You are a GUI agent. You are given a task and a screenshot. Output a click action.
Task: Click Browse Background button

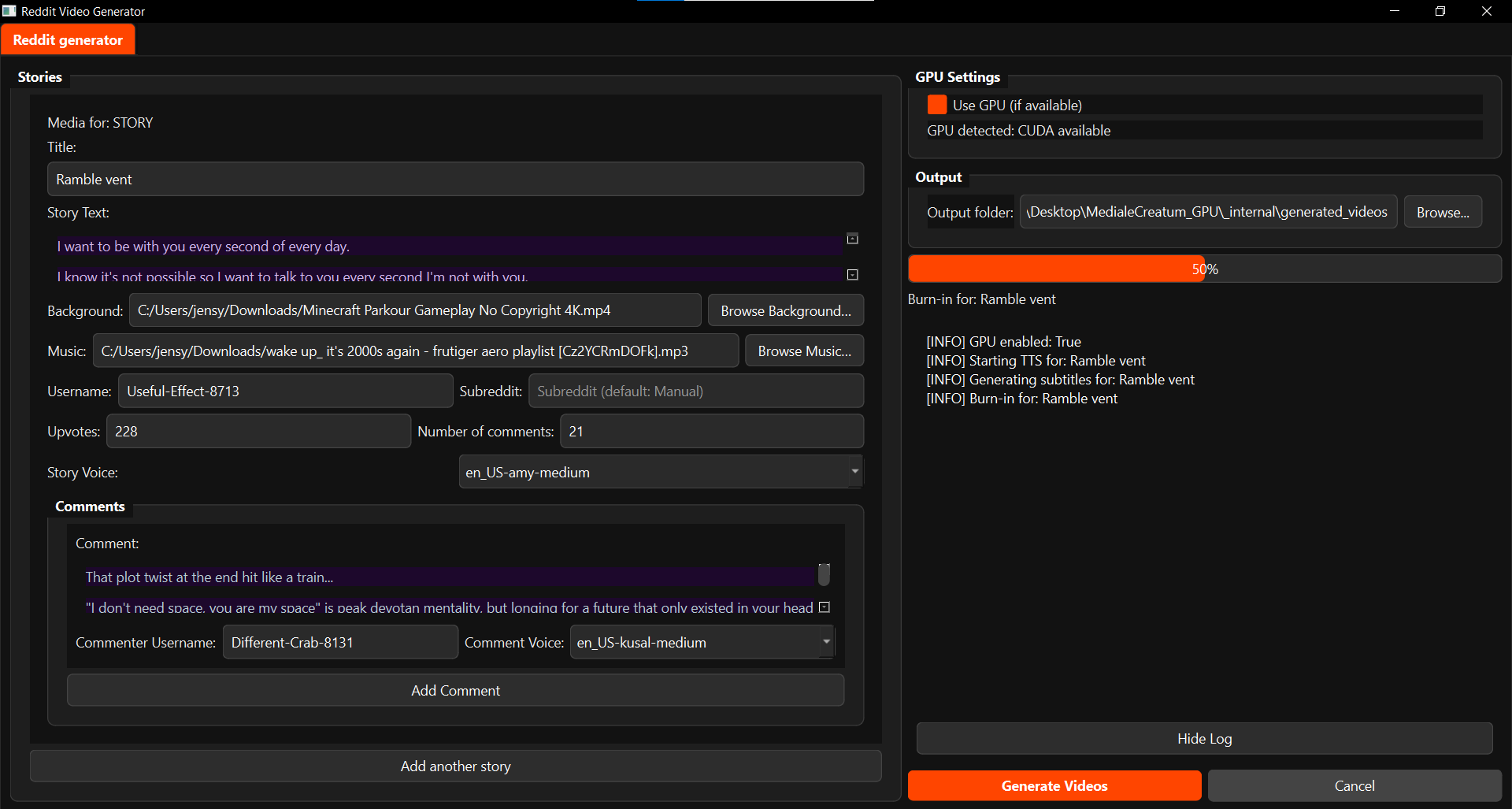785,310
